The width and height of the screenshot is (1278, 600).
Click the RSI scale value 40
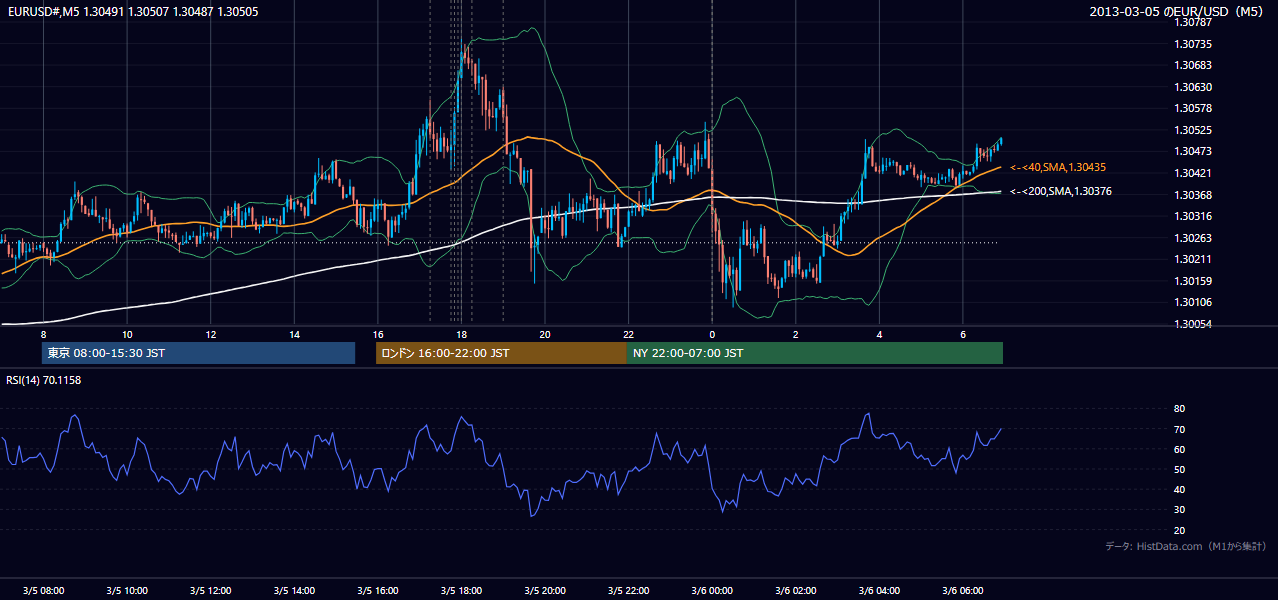(x=1179, y=489)
